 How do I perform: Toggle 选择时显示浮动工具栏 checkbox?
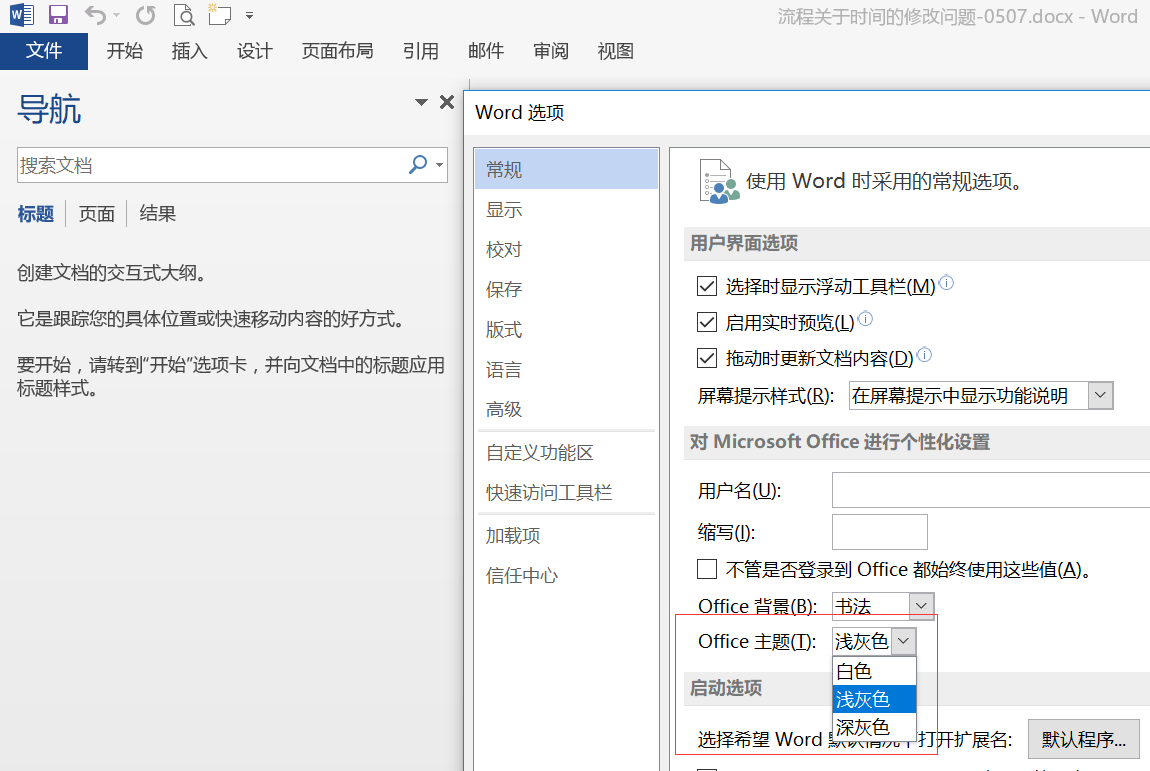pos(707,286)
